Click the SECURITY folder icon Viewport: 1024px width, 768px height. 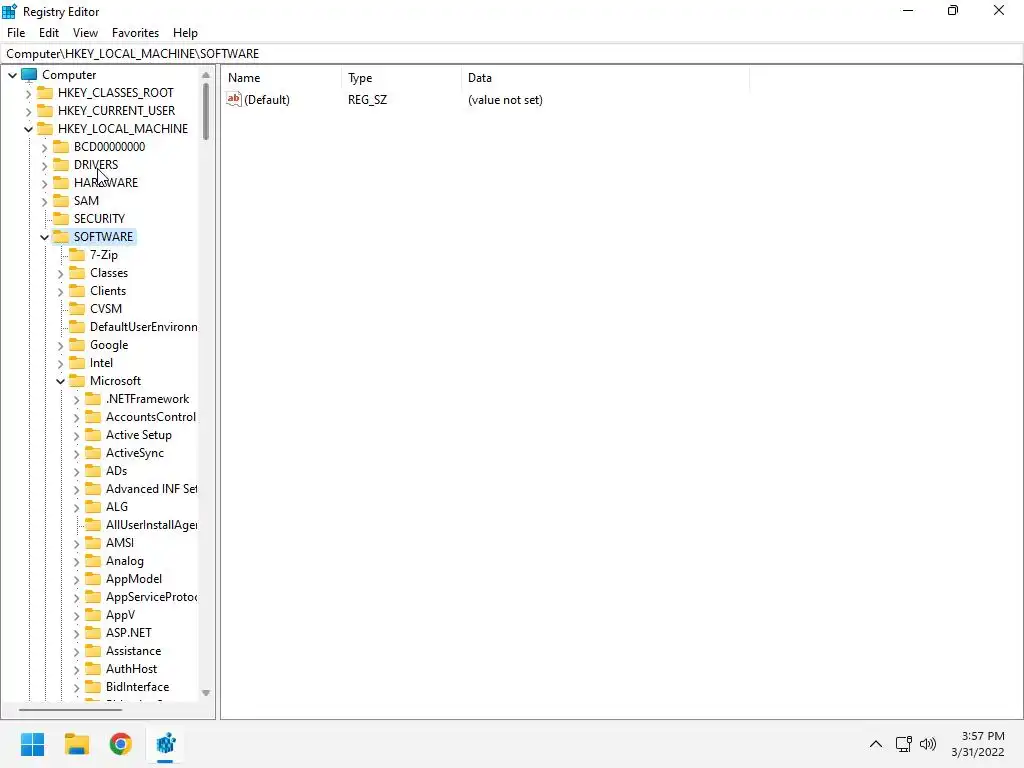coord(61,218)
